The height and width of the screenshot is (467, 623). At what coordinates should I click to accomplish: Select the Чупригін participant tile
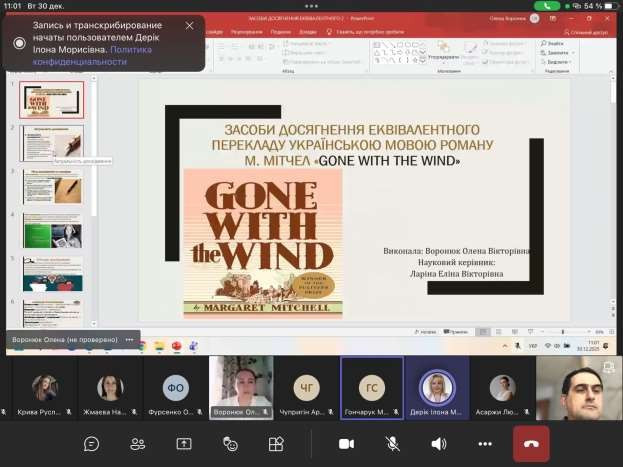coord(306,388)
